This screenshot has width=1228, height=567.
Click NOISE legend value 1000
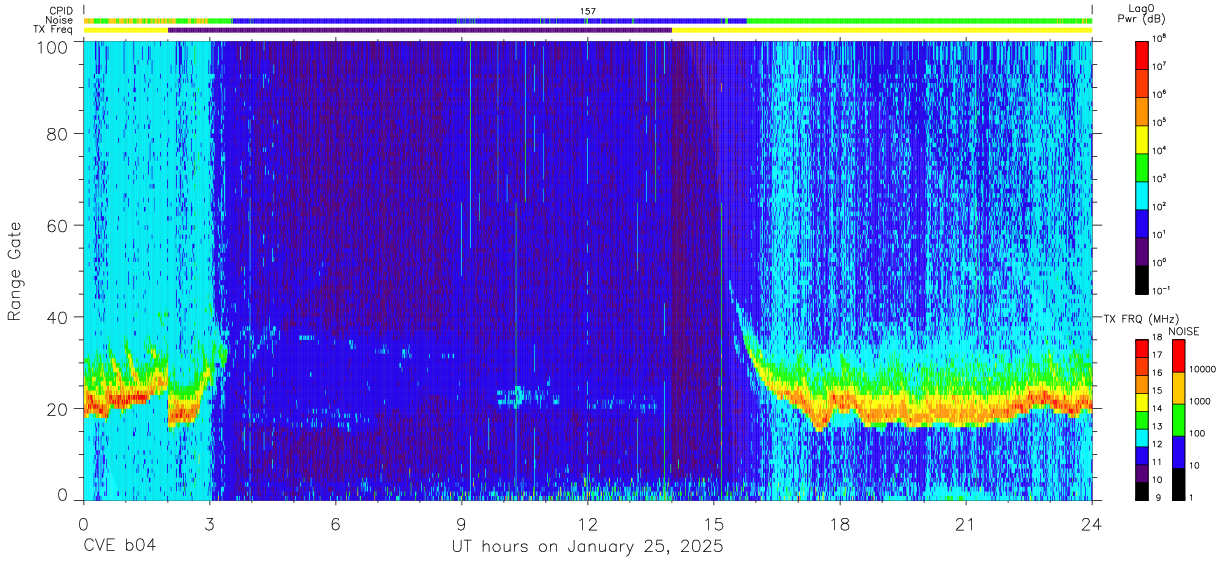(x=1200, y=401)
